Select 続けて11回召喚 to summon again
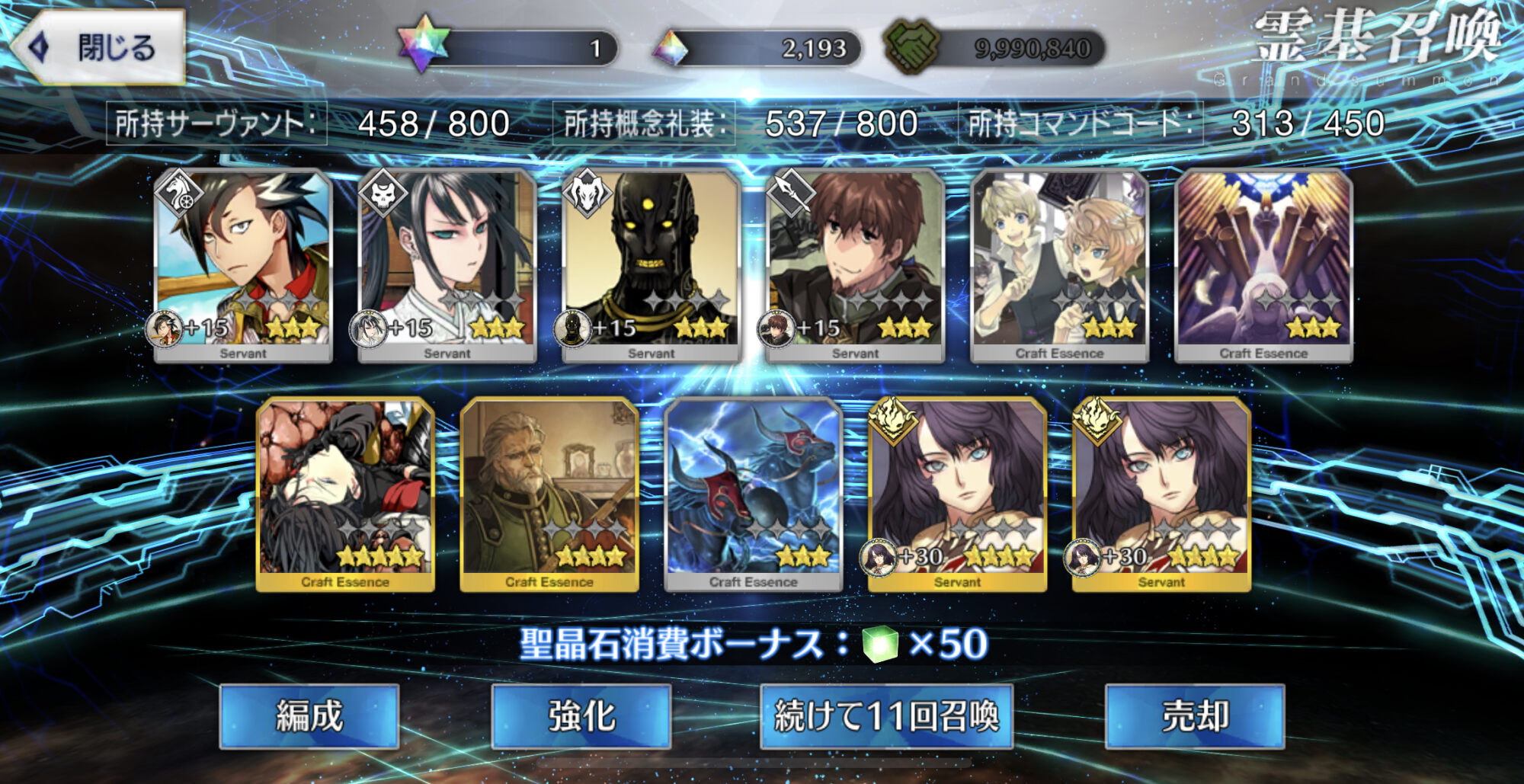 coord(886,716)
